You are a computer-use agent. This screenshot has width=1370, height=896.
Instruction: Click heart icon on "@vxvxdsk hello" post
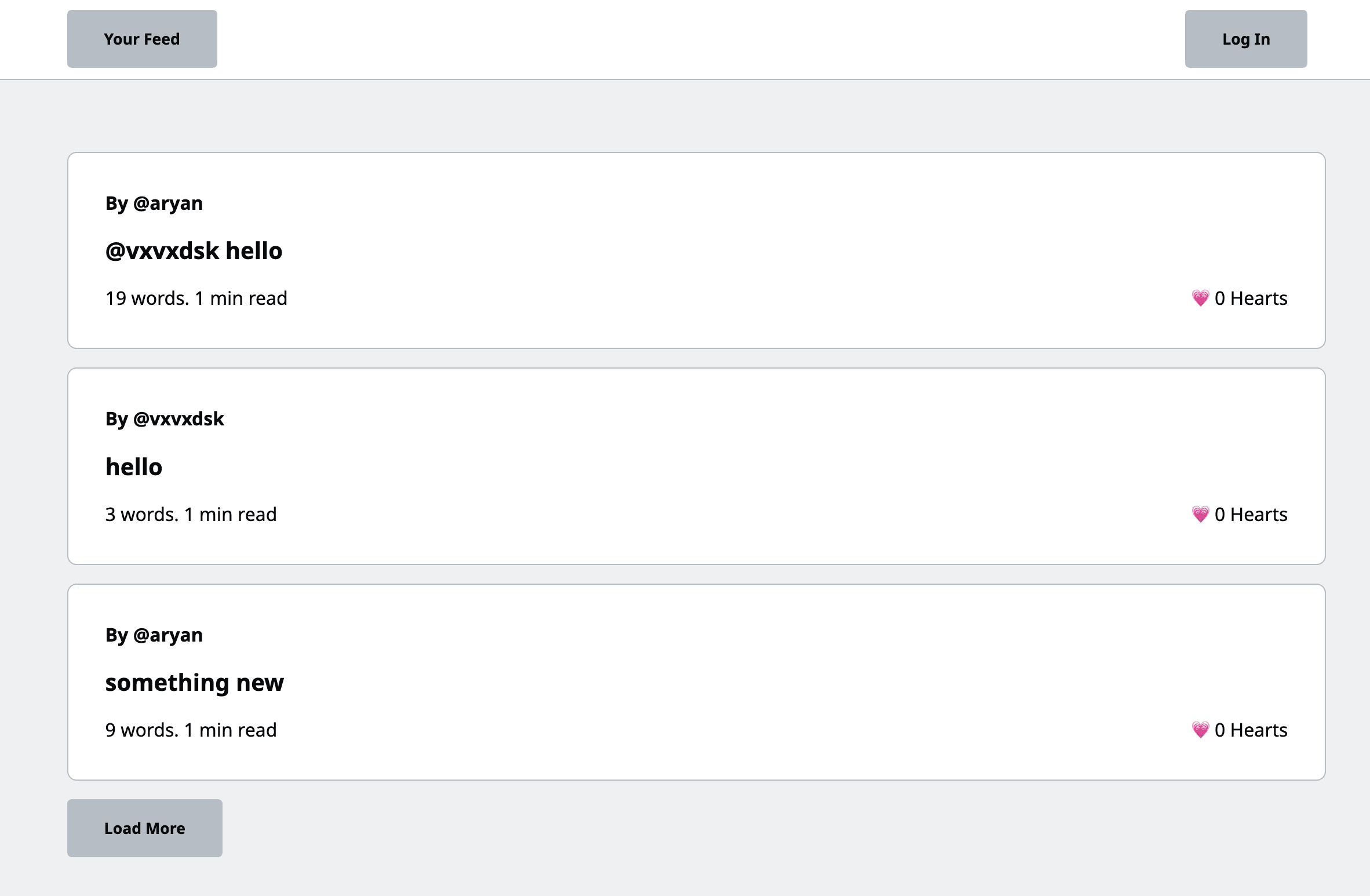1200,298
